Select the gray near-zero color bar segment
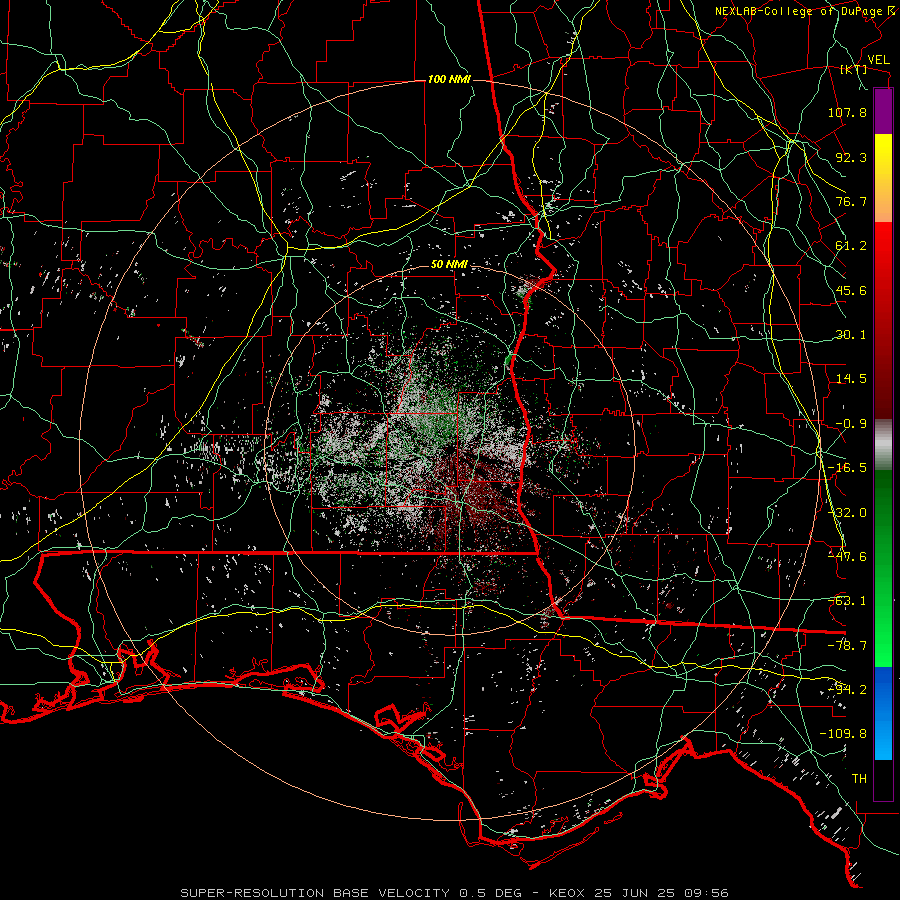 click(883, 445)
